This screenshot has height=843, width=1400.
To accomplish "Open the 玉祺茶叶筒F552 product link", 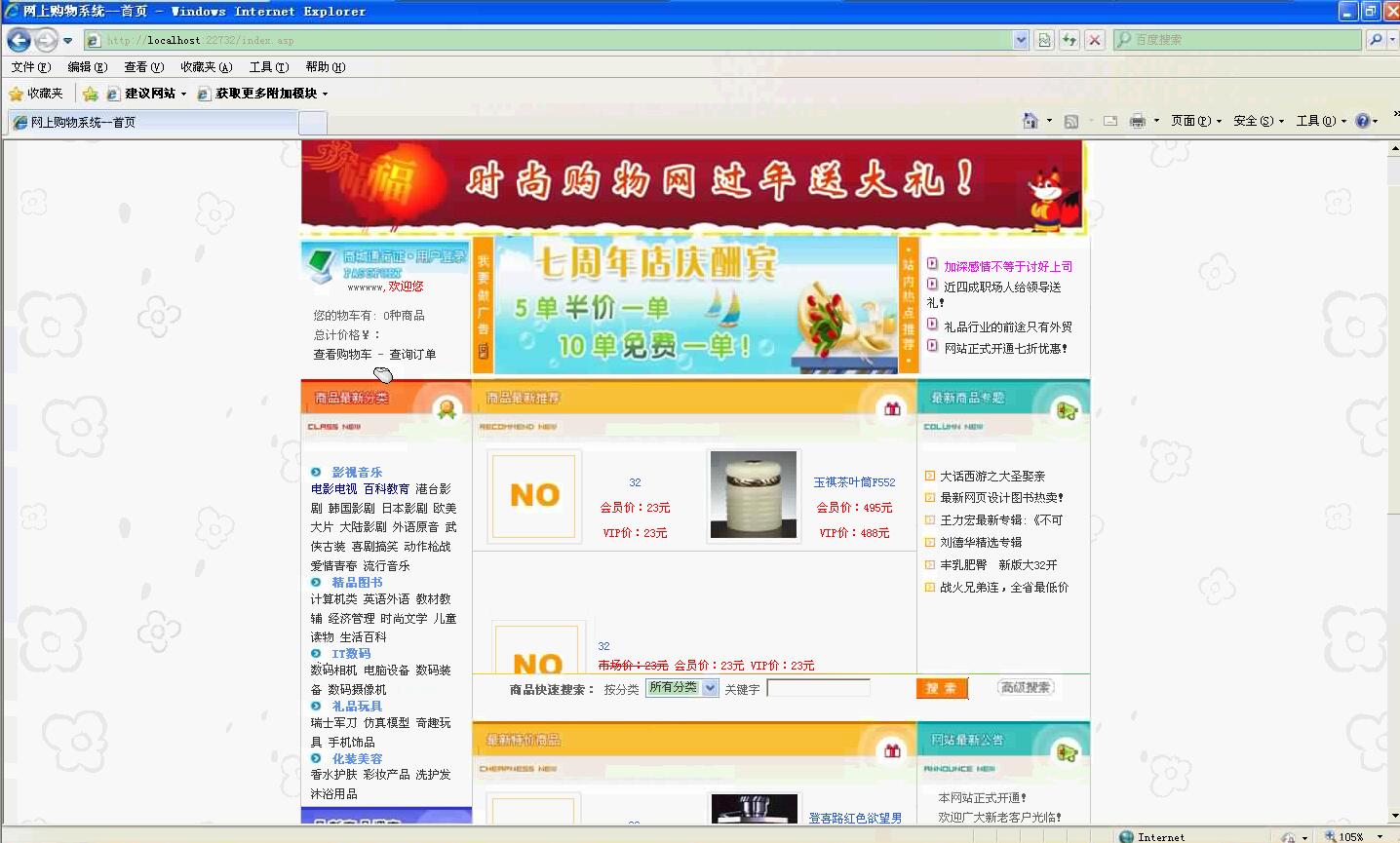I will pos(854,482).
